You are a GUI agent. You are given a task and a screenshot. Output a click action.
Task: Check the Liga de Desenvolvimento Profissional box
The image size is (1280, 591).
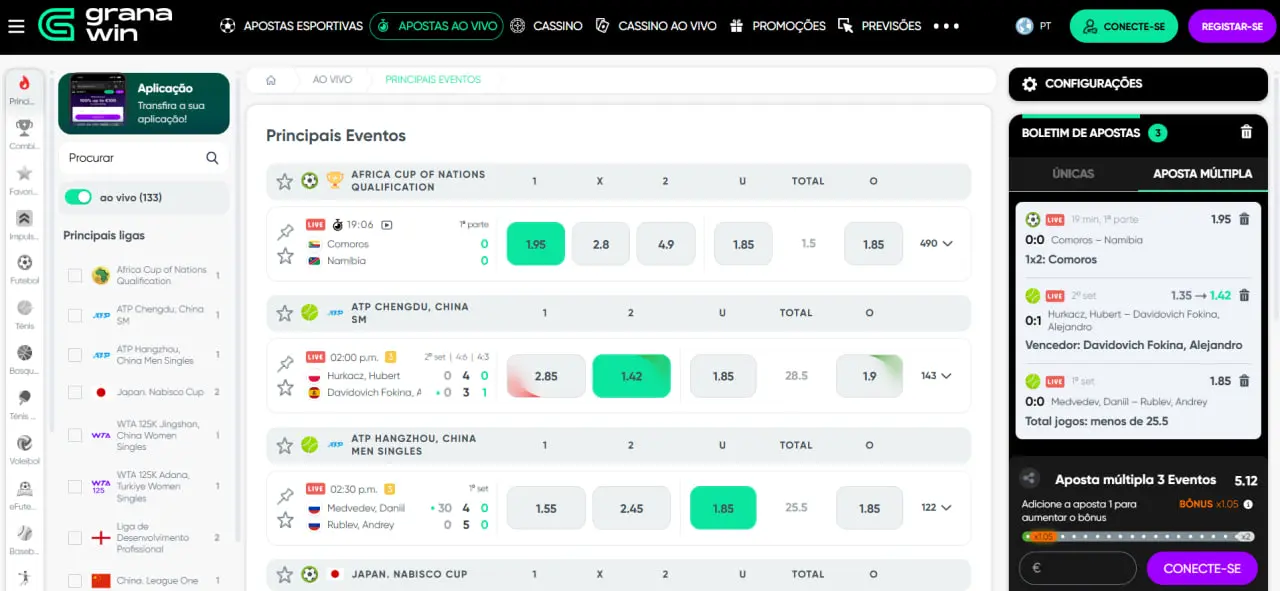coord(75,538)
